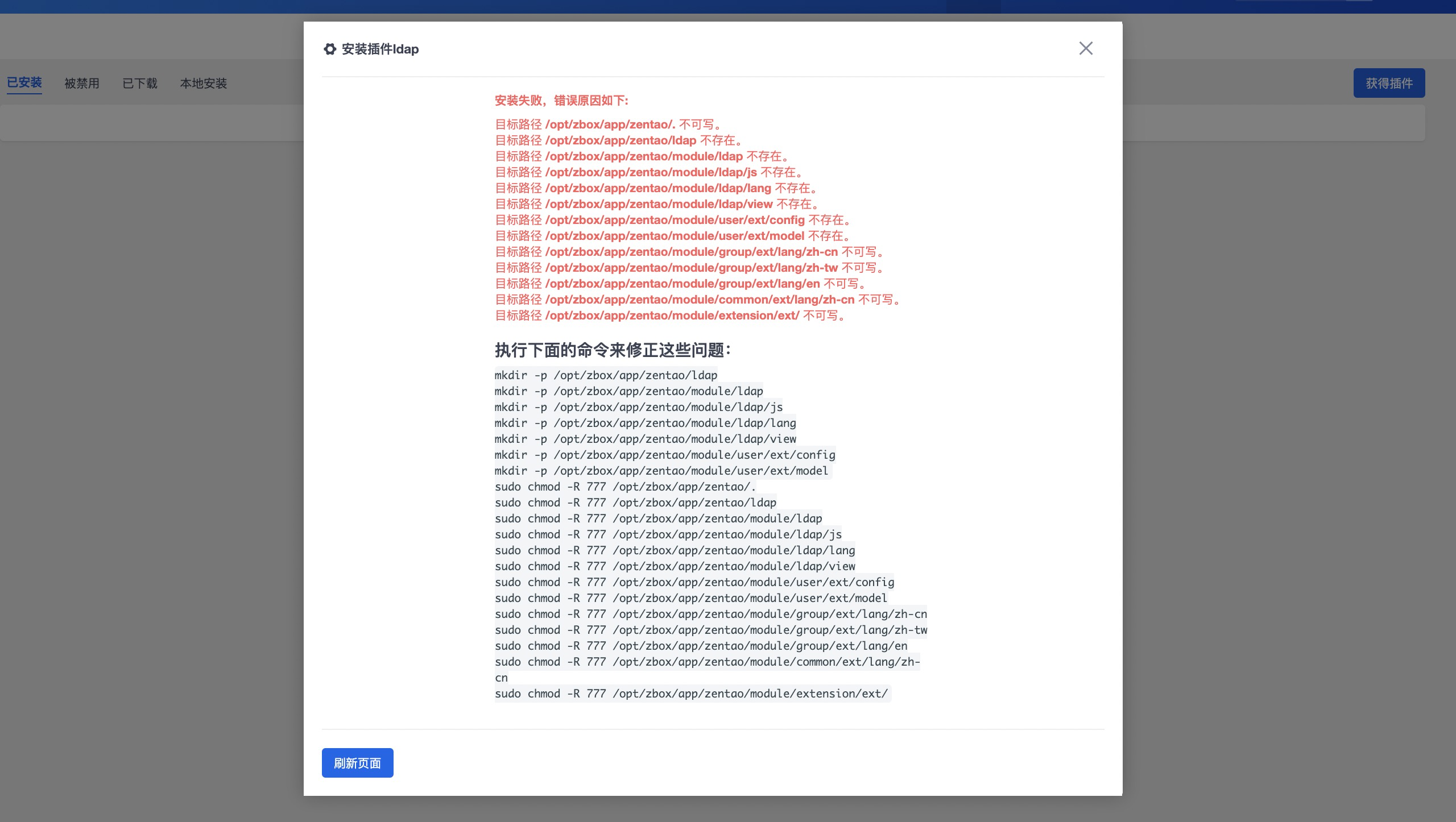Viewport: 1456px width, 822px height.
Task: Click the 获得插件 button
Action: click(1389, 83)
